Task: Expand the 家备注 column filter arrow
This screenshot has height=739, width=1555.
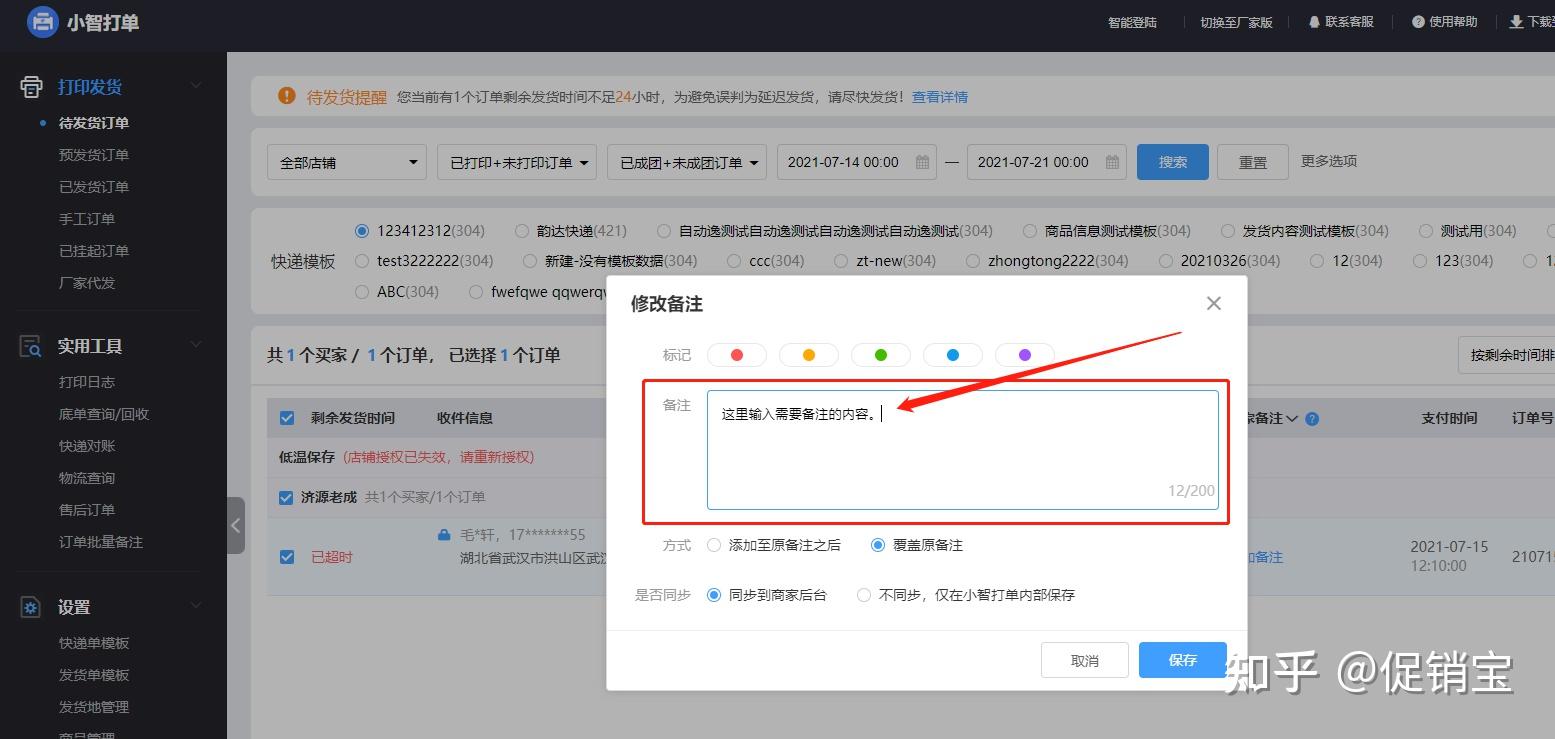Action: pos(1293,419)
